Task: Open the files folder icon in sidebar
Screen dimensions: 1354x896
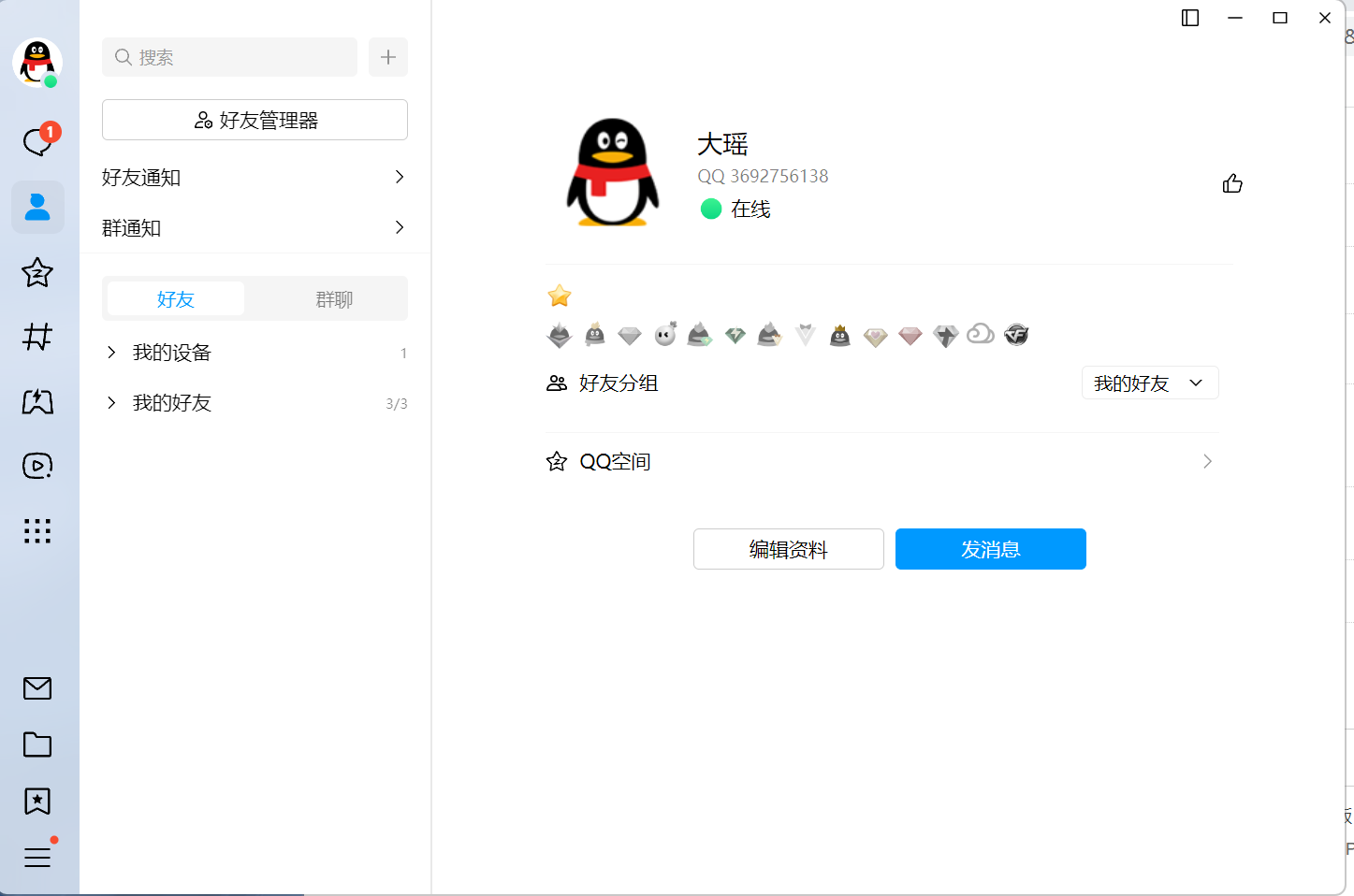Action: 37,744
